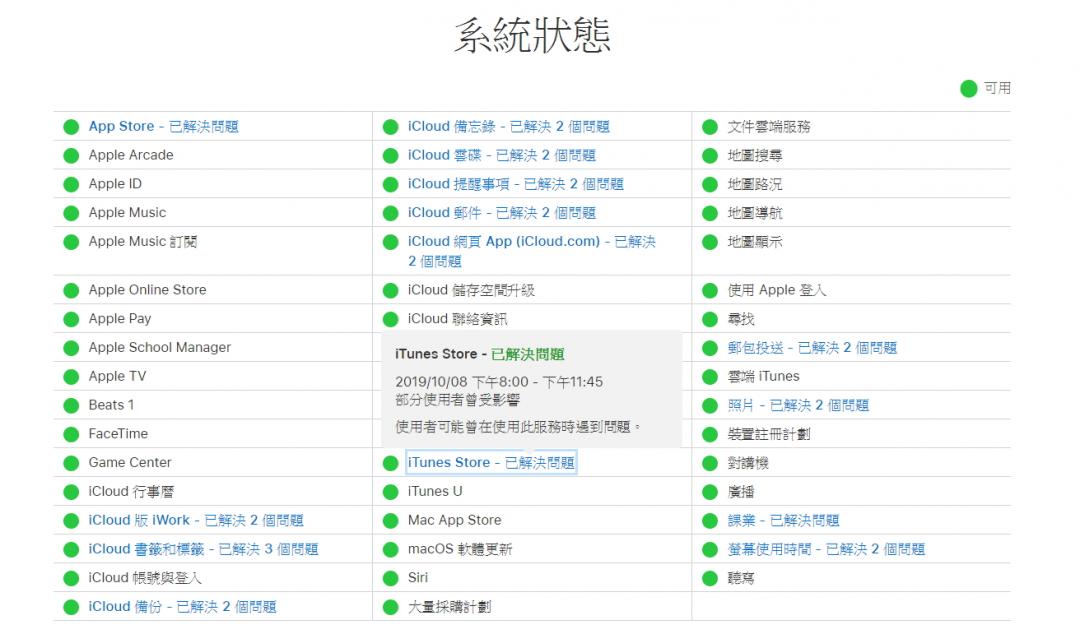Click the green legend dot labeled 可用

pos(968,89)
